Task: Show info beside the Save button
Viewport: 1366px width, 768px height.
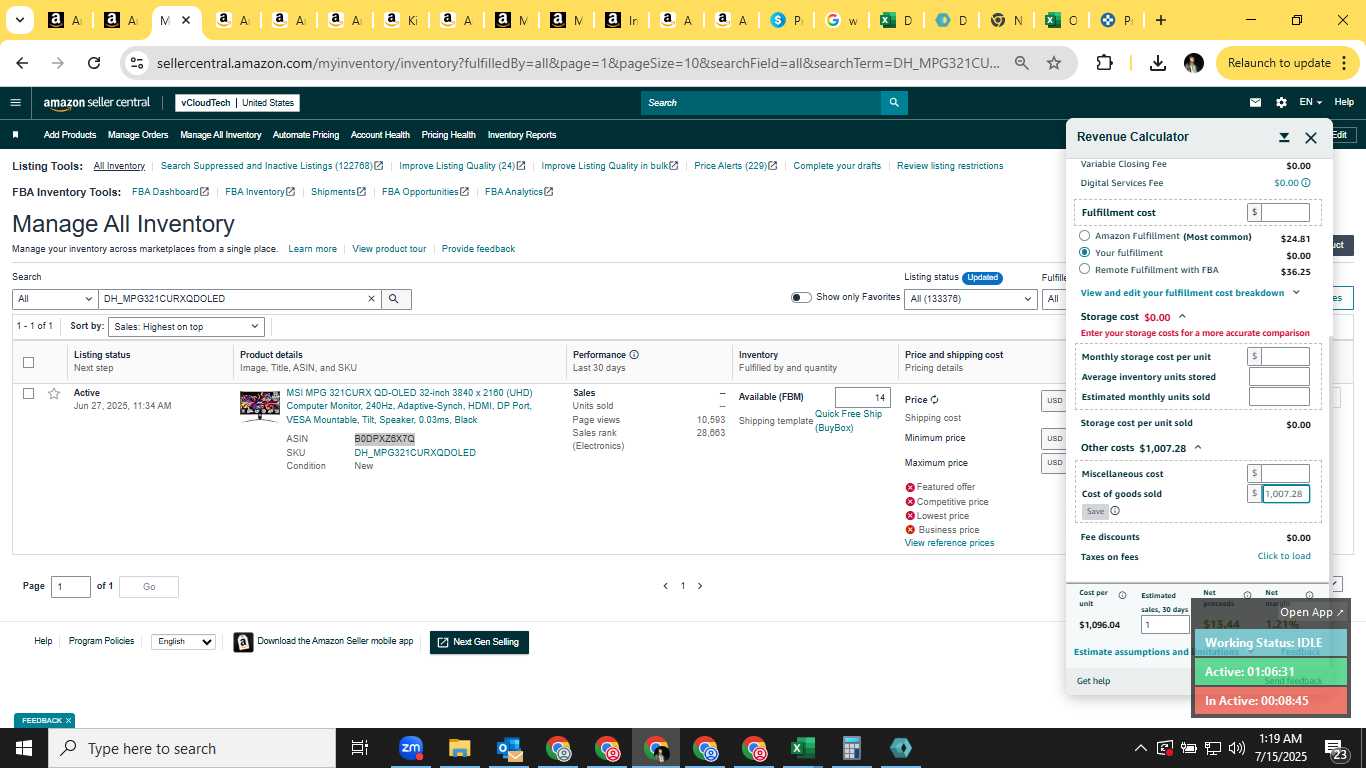Action: pyautogui.click(x=1115, y=511)
